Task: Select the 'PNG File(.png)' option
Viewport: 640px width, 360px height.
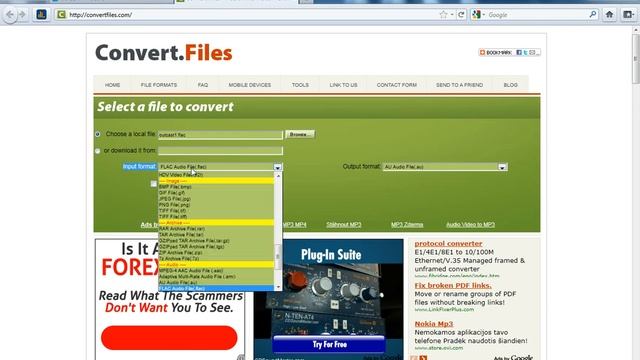Action: click(216, 205)
